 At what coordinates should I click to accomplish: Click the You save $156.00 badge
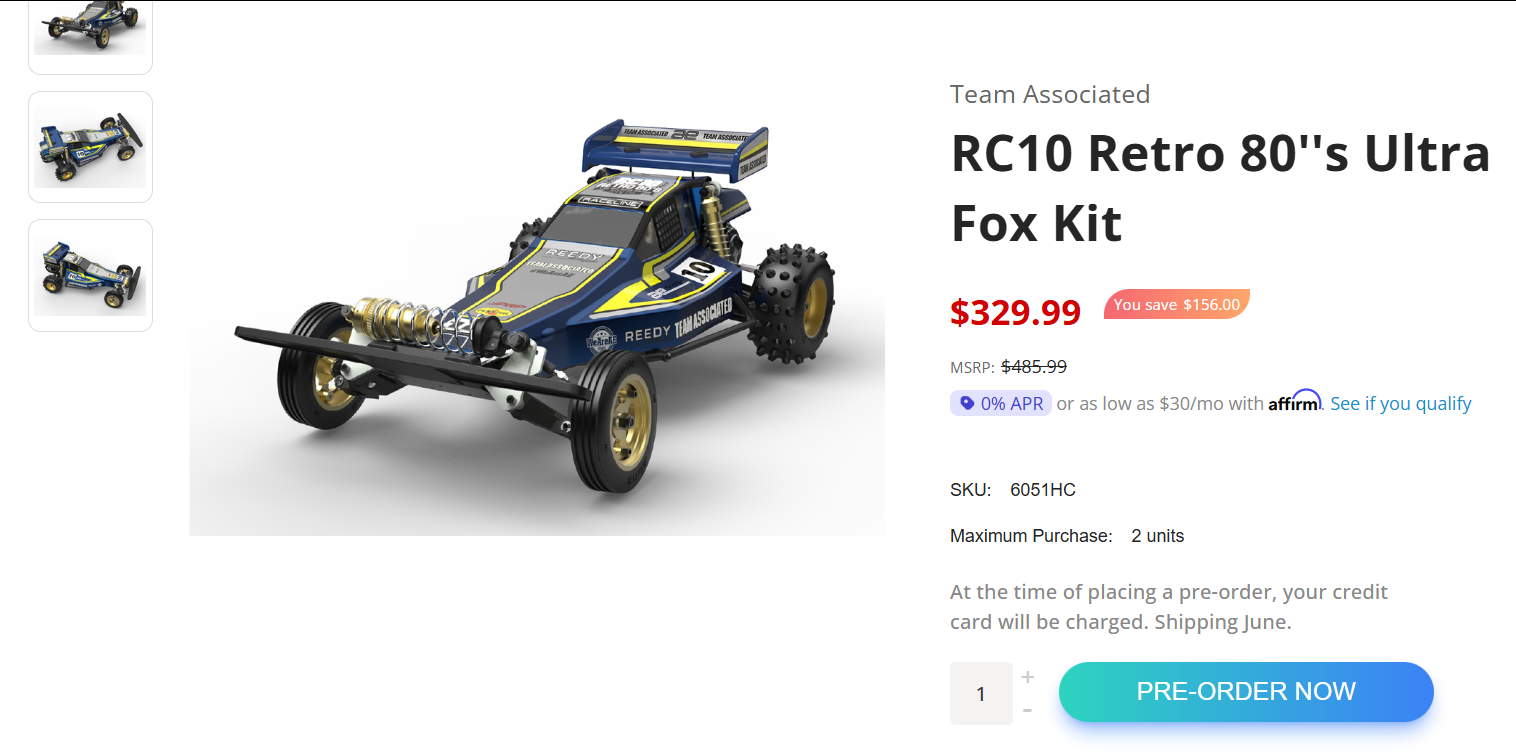1177,304
